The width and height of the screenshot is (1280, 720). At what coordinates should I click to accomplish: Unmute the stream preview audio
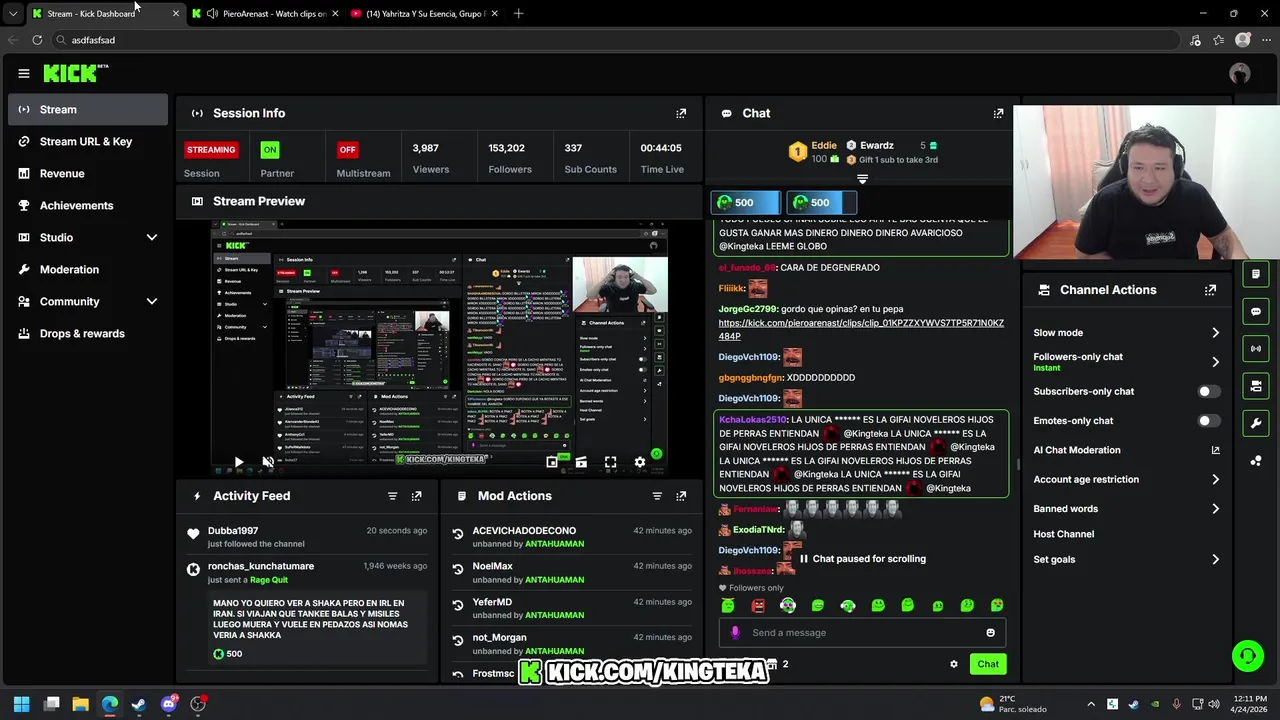pos(268,462)
